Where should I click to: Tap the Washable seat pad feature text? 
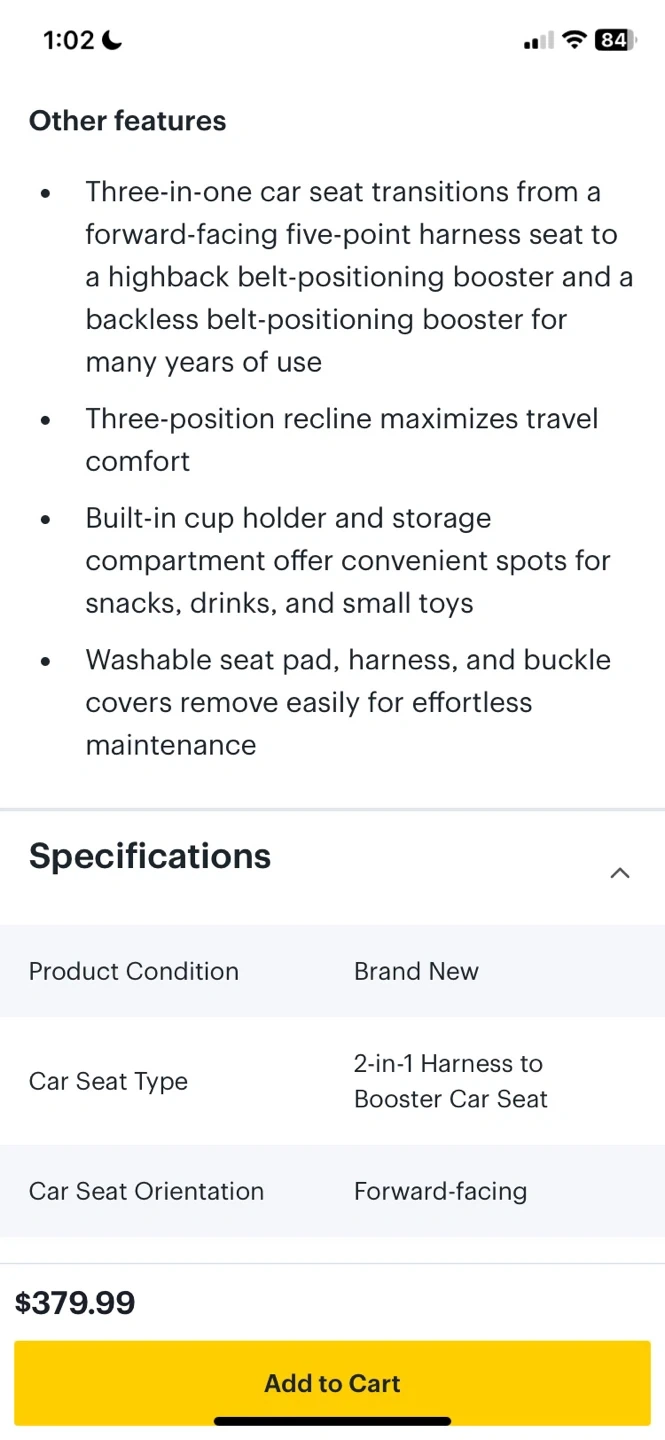345,702
